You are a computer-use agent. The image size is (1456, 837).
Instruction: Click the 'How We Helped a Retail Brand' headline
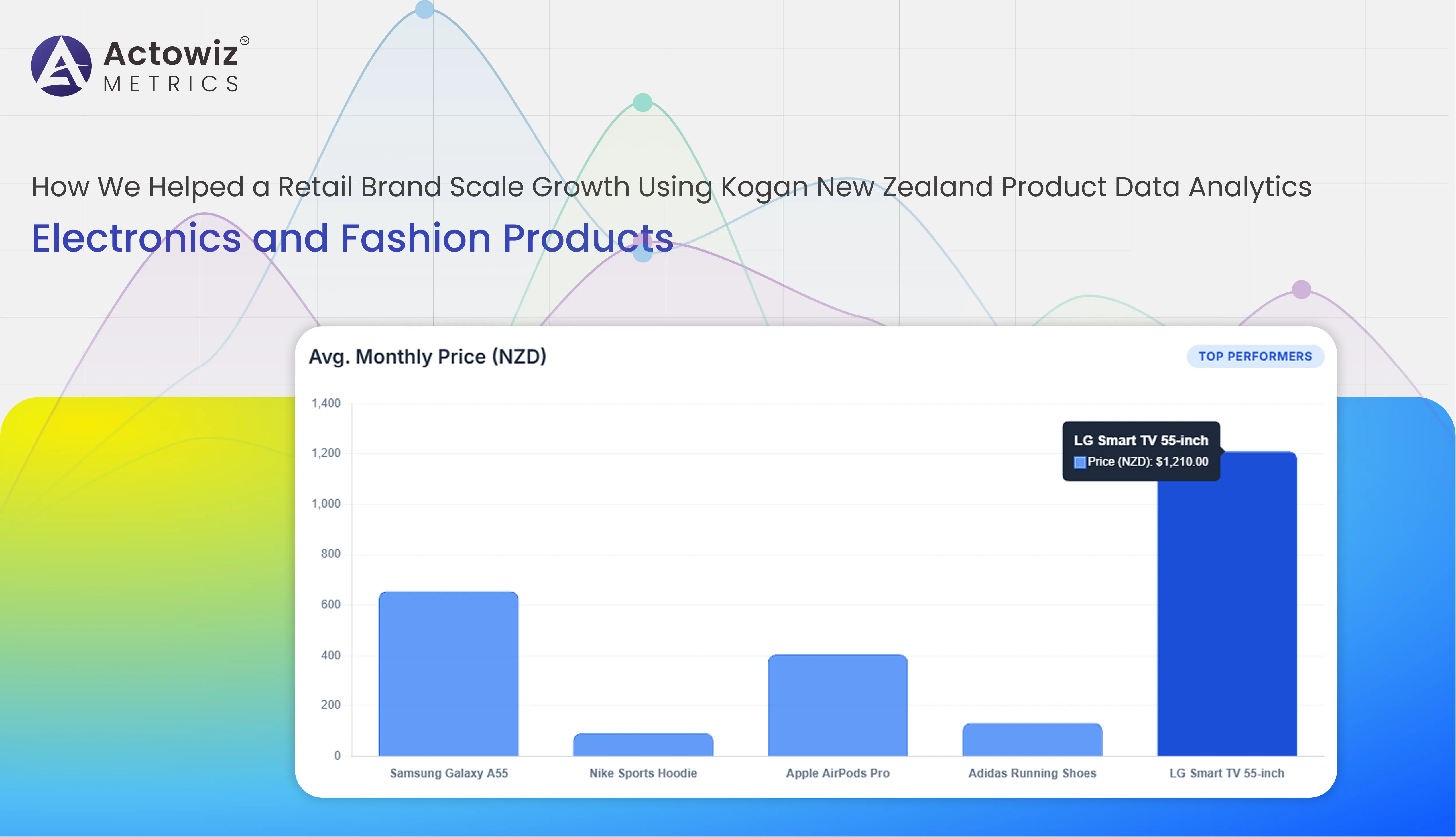[x=671, y=187]
